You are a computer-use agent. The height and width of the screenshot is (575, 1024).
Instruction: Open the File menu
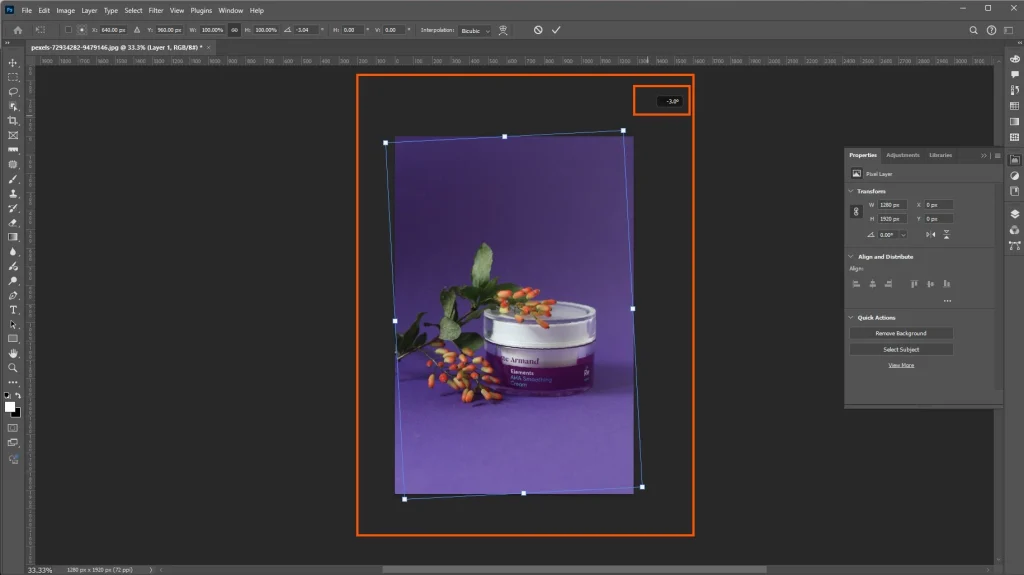pos(27,10)
